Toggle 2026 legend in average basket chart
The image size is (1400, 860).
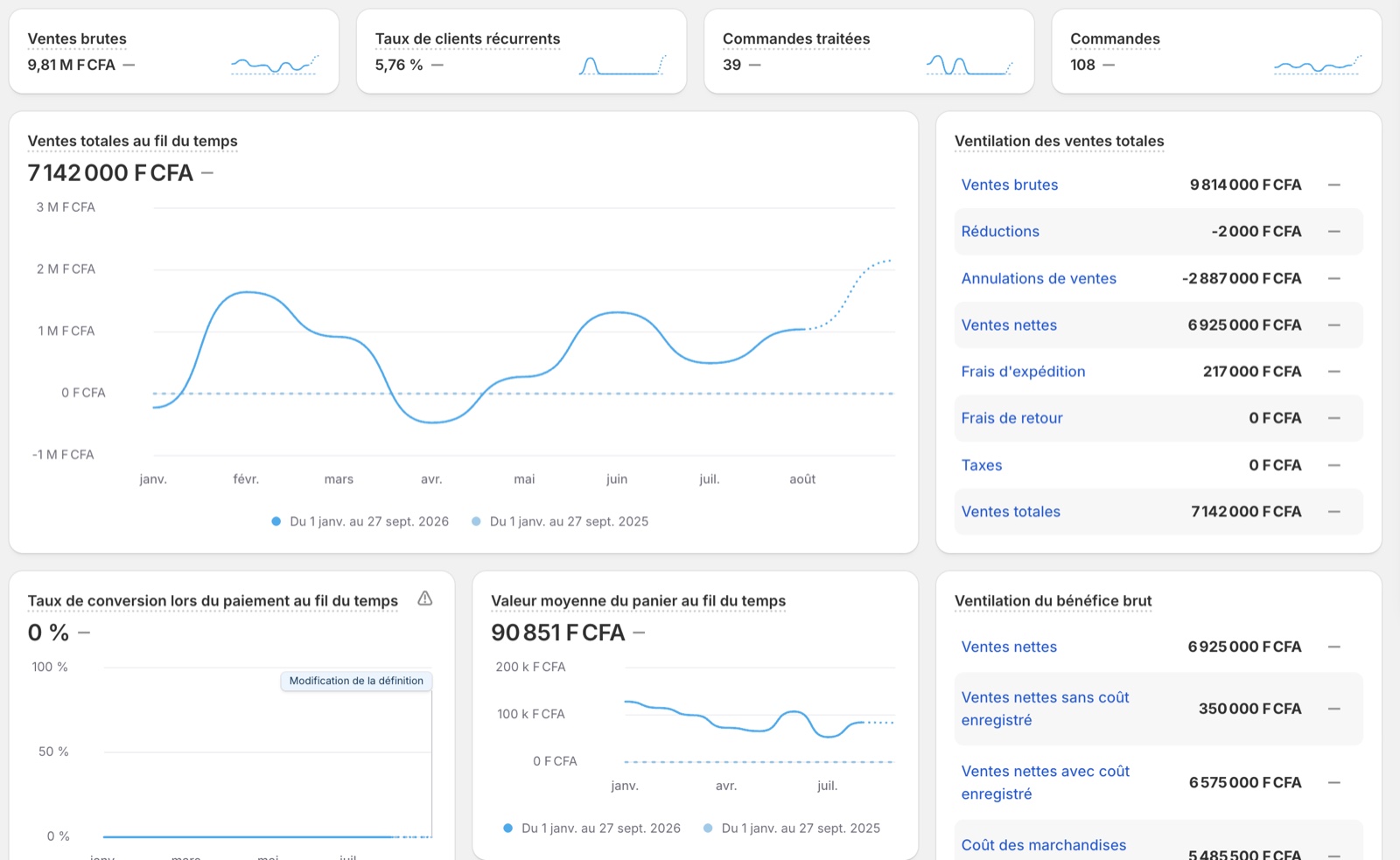click(x=591, y=829)
